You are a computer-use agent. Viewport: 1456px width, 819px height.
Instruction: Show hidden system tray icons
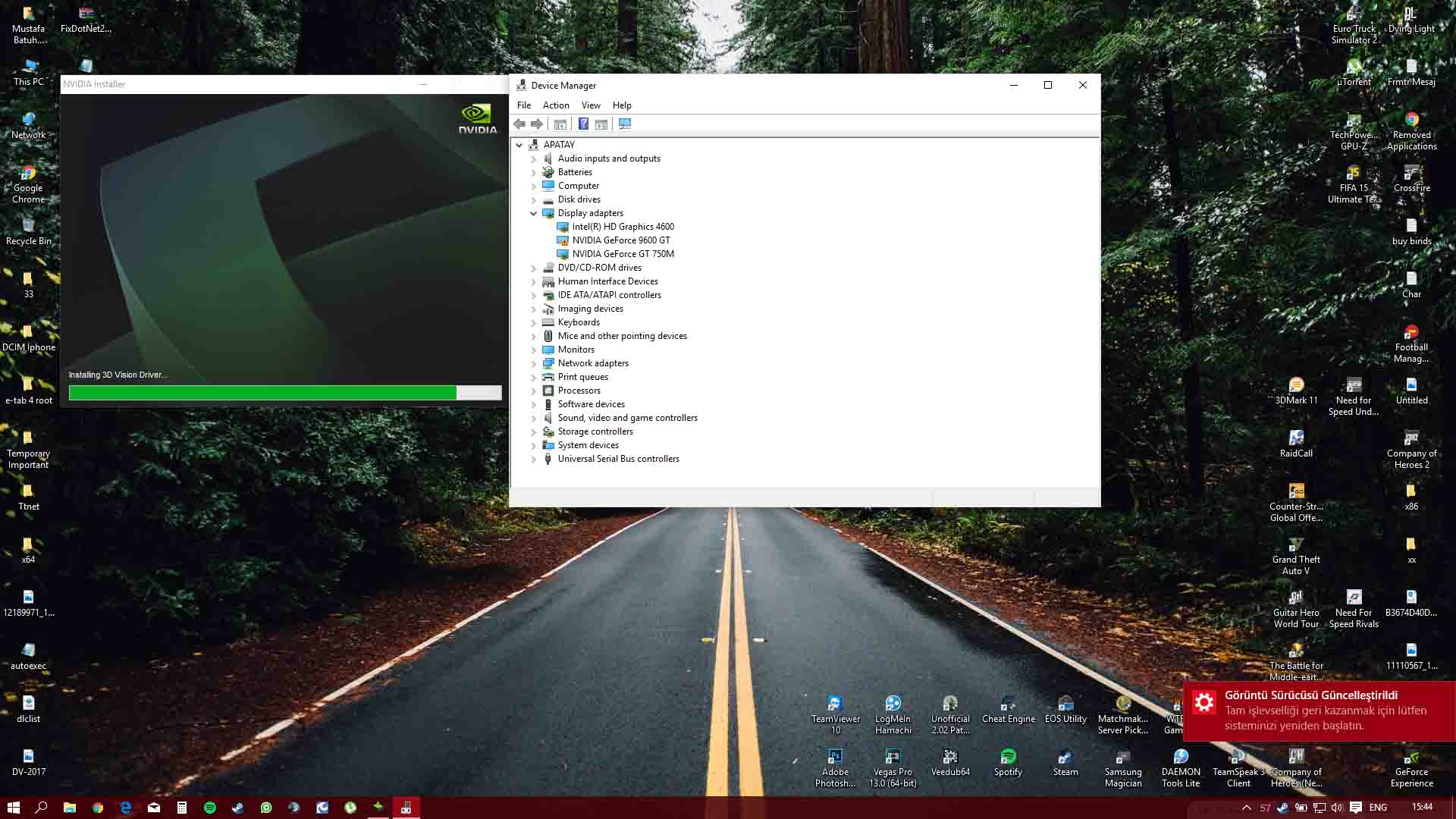(1246, 808)
